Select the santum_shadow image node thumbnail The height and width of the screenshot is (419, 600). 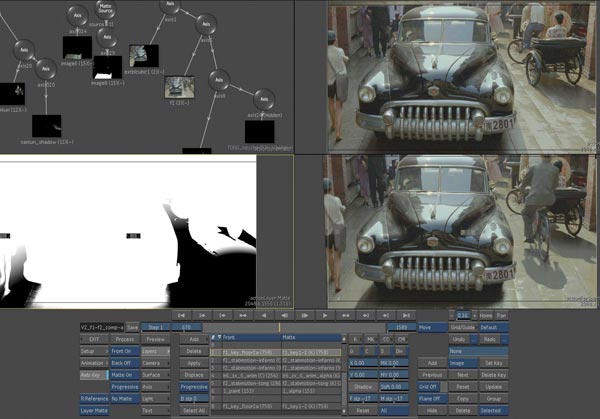[46, 126]
